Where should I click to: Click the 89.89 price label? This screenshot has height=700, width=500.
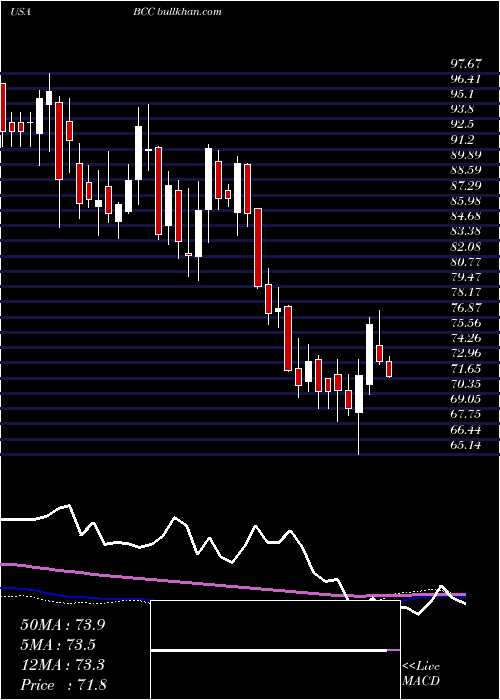pyautogui.click(x=466, y=155)
